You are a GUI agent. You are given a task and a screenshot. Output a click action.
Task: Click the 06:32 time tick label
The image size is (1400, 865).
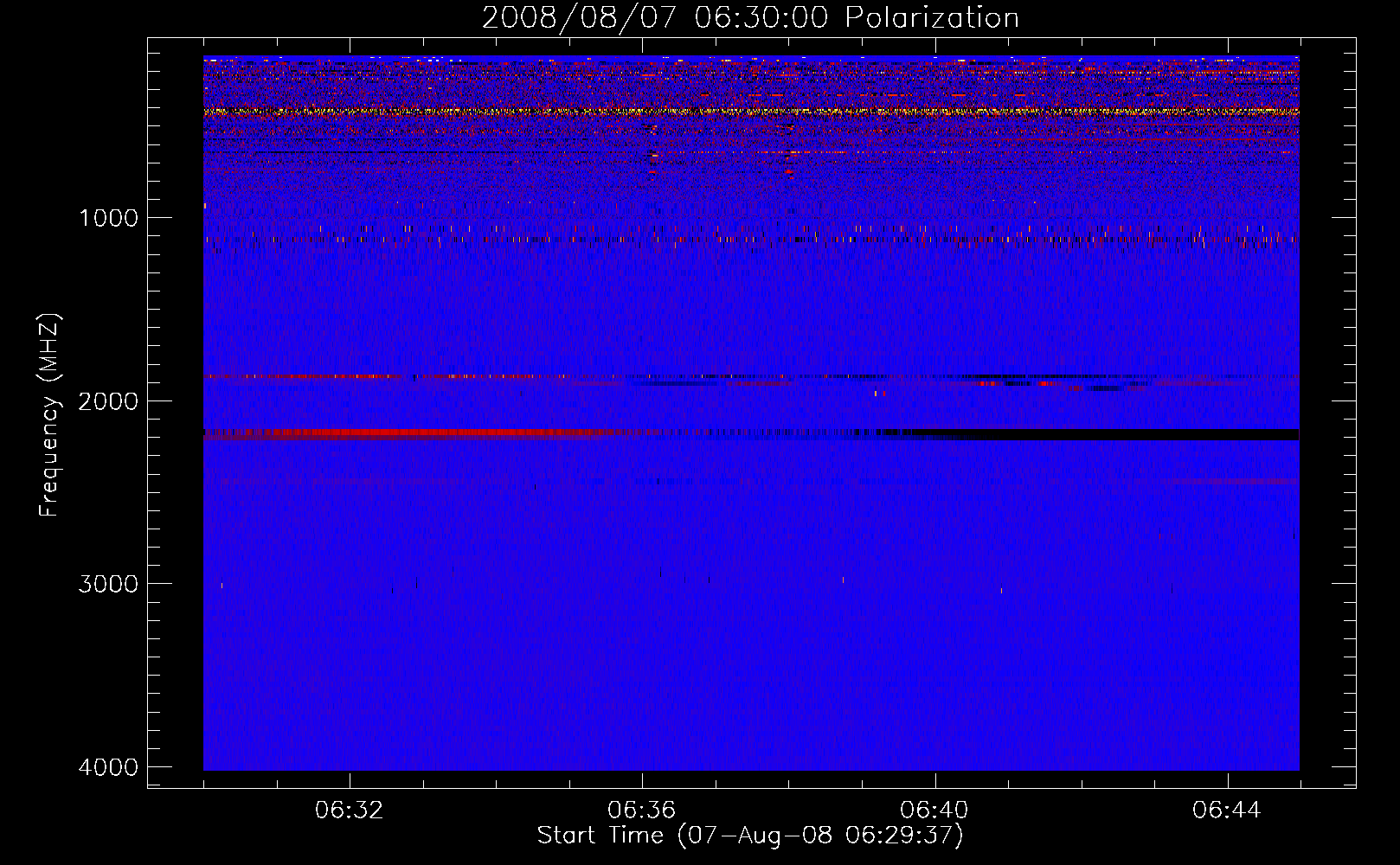tap(350, 811)
